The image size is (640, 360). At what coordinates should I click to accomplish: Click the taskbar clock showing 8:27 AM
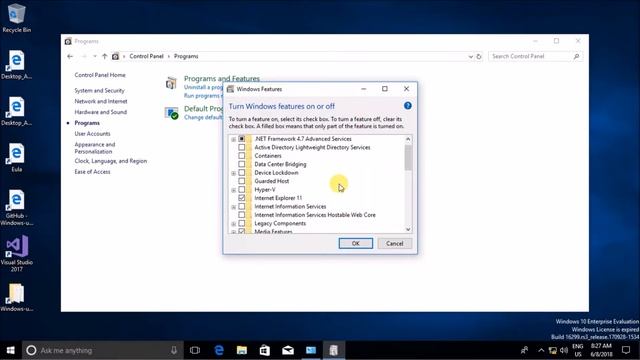click(601, 350)
